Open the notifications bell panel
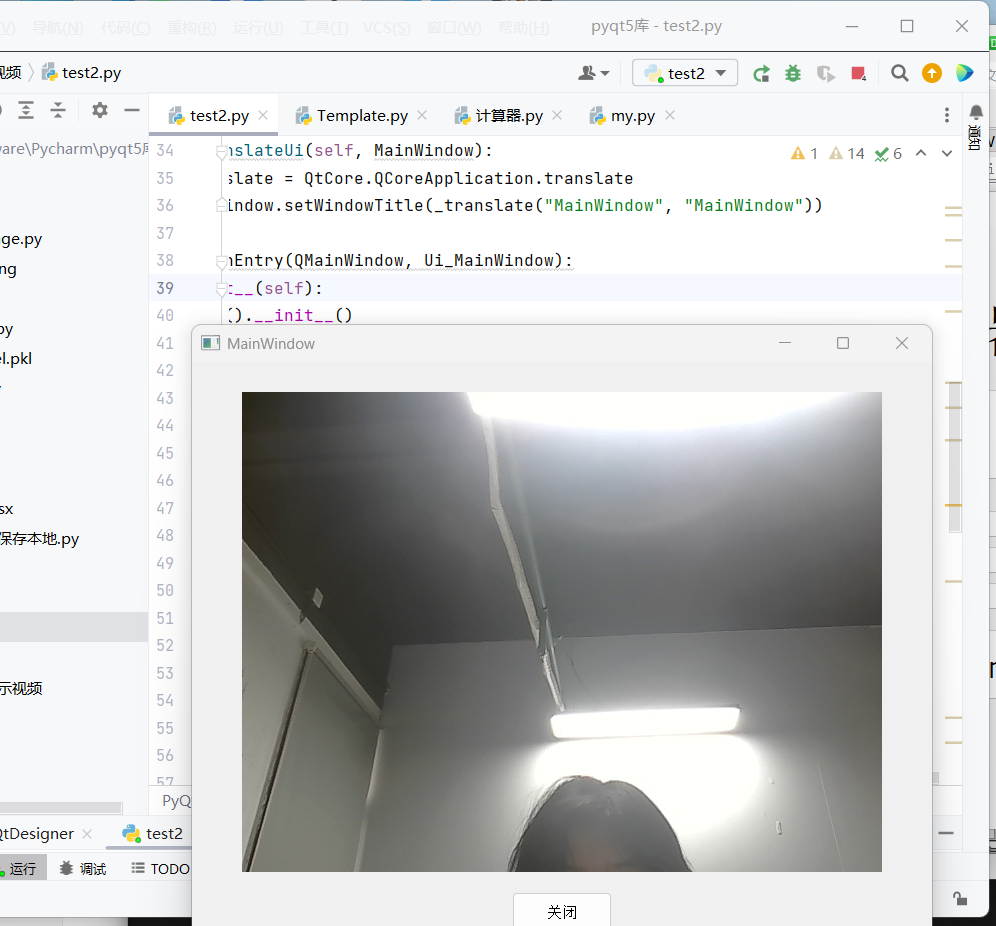Image resolution: width=996 pixels, height=926 pixels. 976,112
